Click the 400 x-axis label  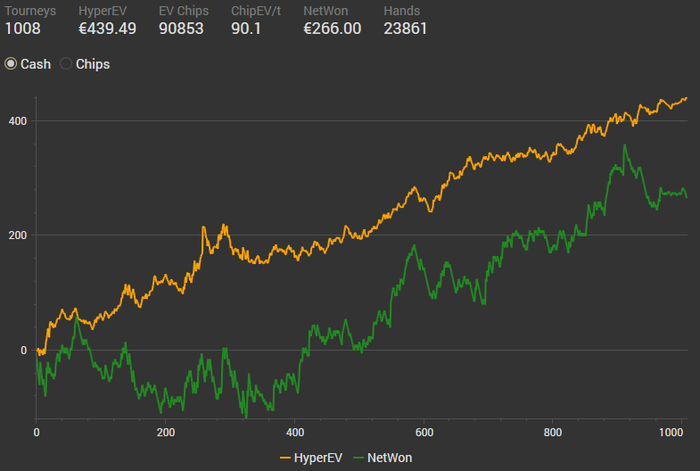click(295, 432)
